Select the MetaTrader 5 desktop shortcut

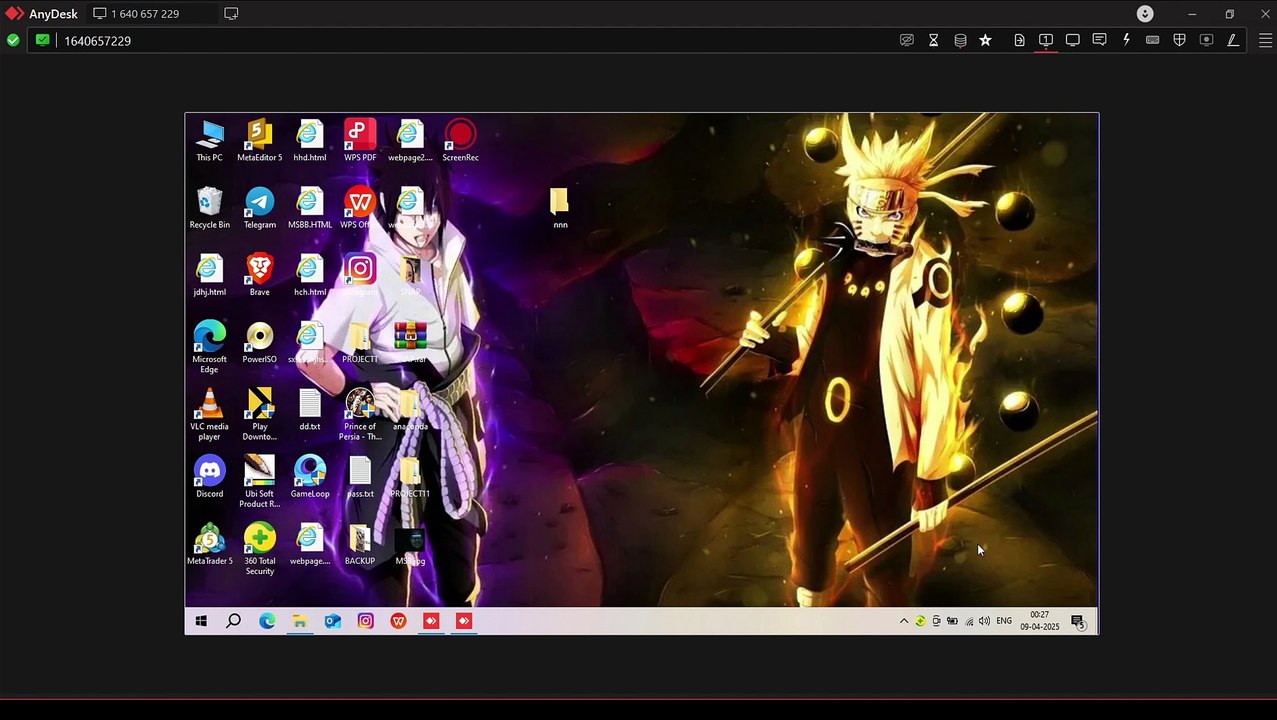210,543
